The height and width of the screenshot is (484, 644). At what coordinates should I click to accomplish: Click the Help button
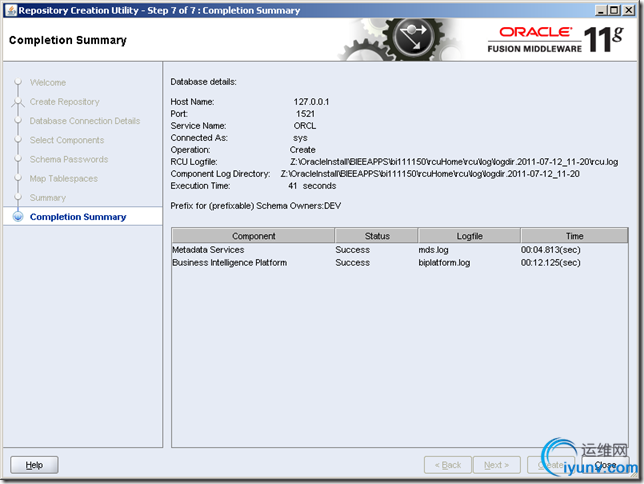coord(34,465)
